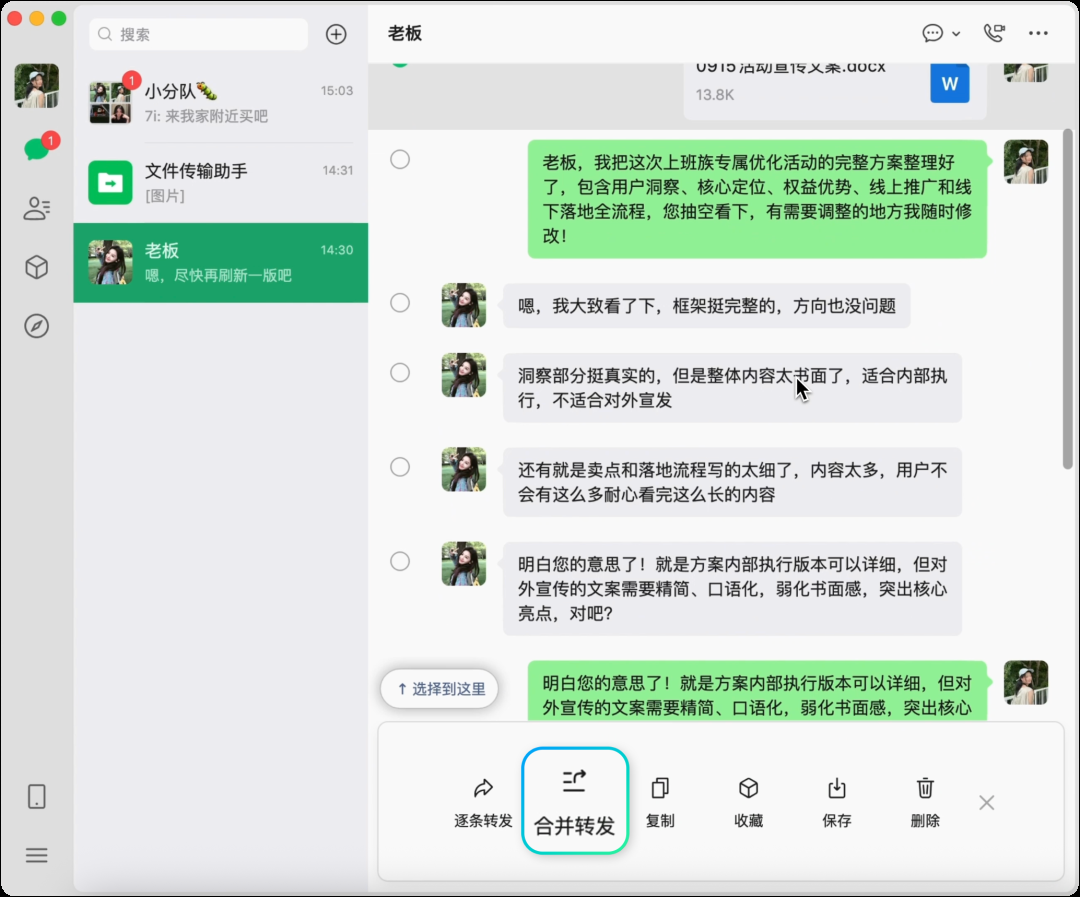Click 合并转发 to forward combined
The width and height of the screenshot is (1080, 897).
pyautogui.click(x=574, y=801)
